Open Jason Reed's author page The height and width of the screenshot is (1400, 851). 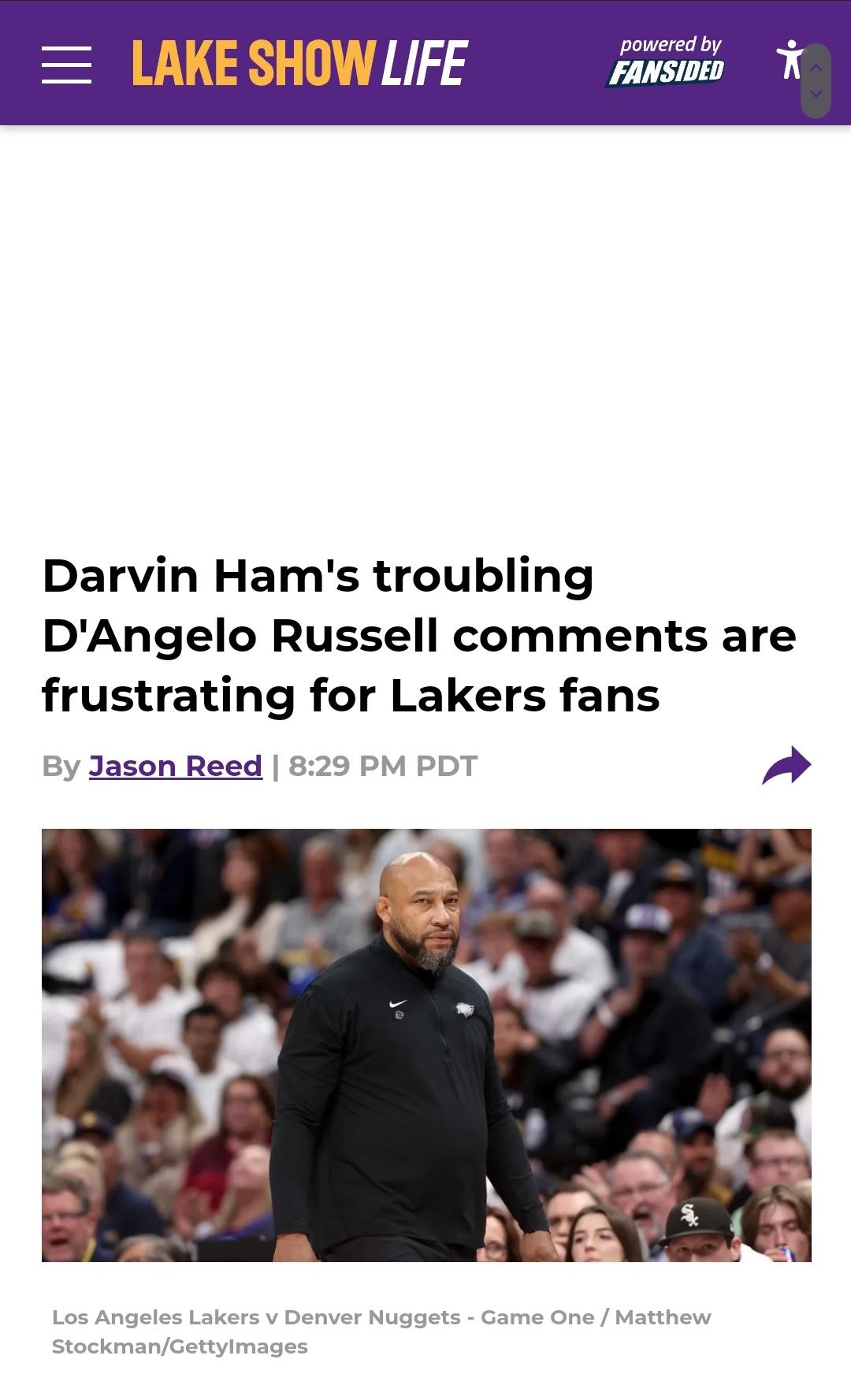(x=175, y=766)
